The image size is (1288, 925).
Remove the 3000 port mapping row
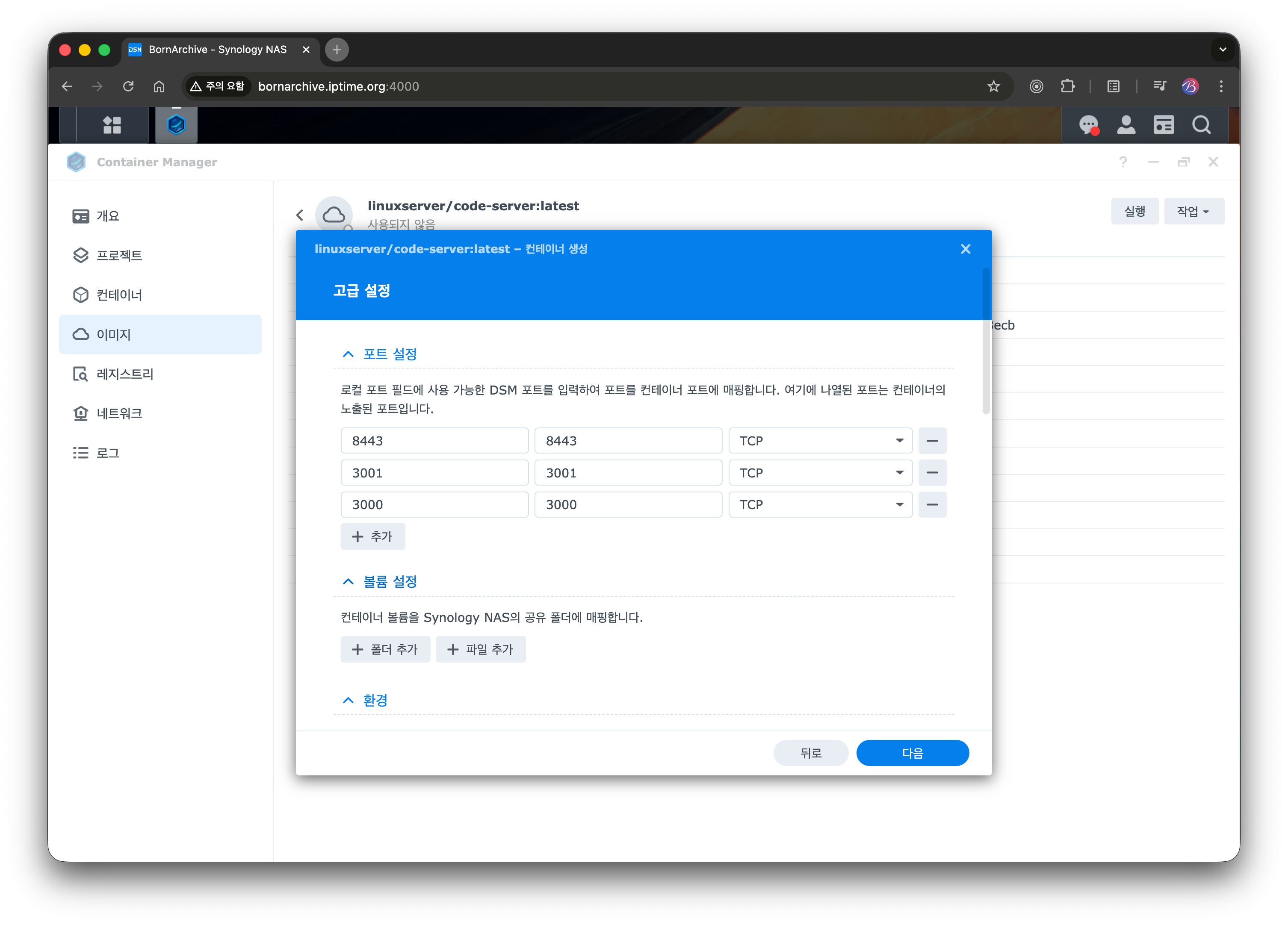pyautogui.click(x=932, y=504)
